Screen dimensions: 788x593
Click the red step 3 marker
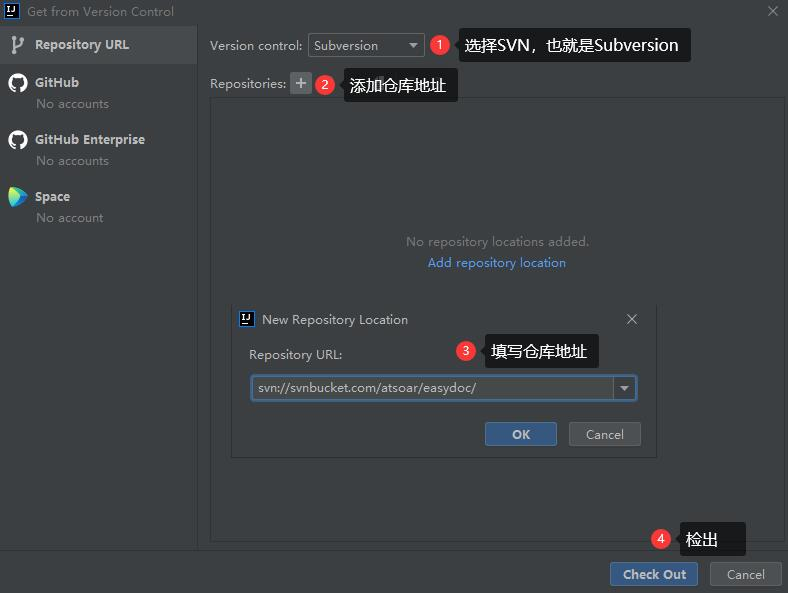click(x=465, y=351)
